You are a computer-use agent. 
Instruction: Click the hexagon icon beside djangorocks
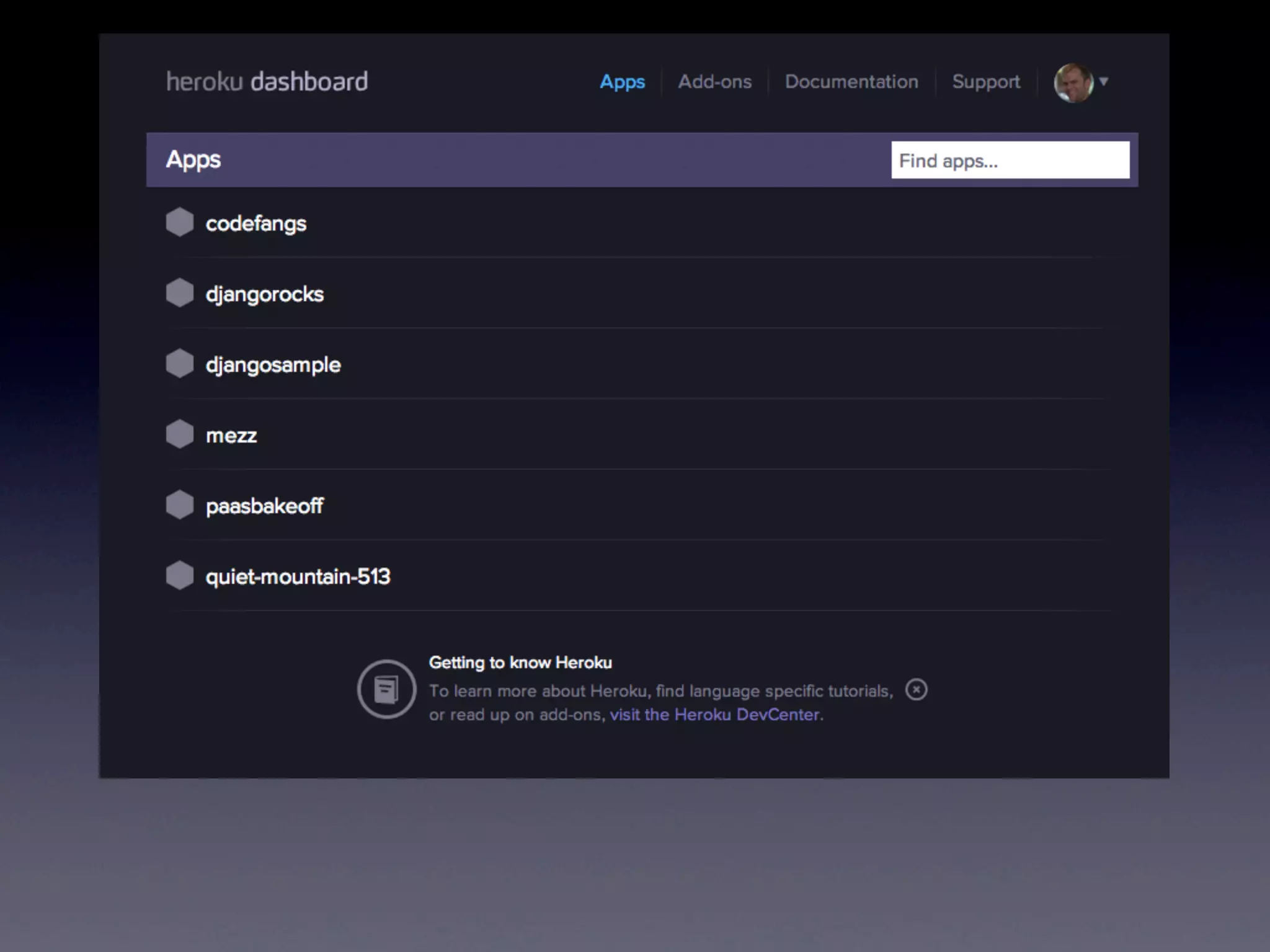pos(180,293)
